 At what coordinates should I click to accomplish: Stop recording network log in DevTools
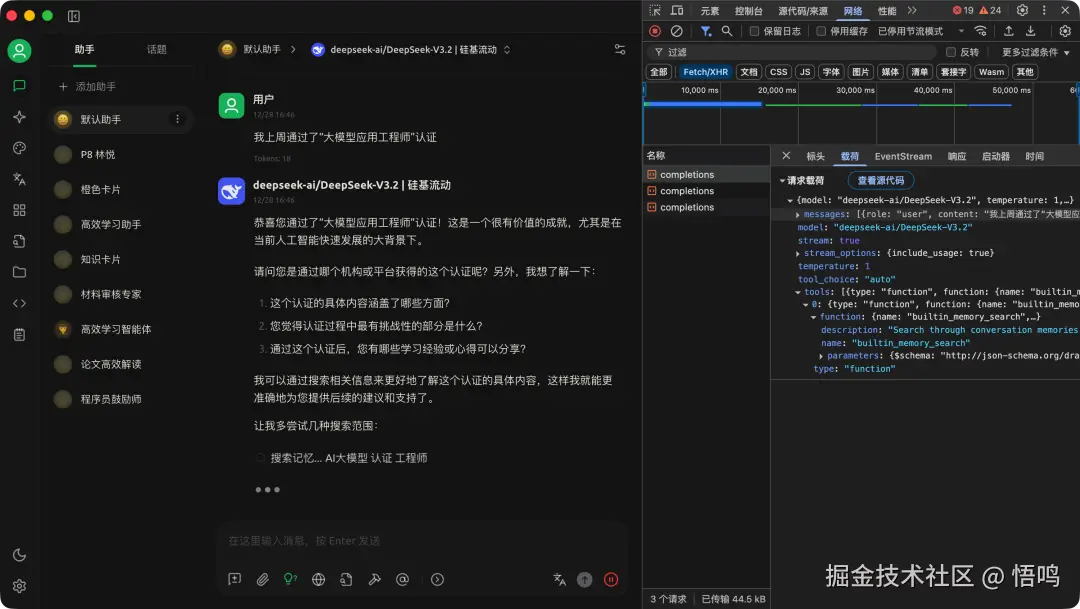point(655,31)
